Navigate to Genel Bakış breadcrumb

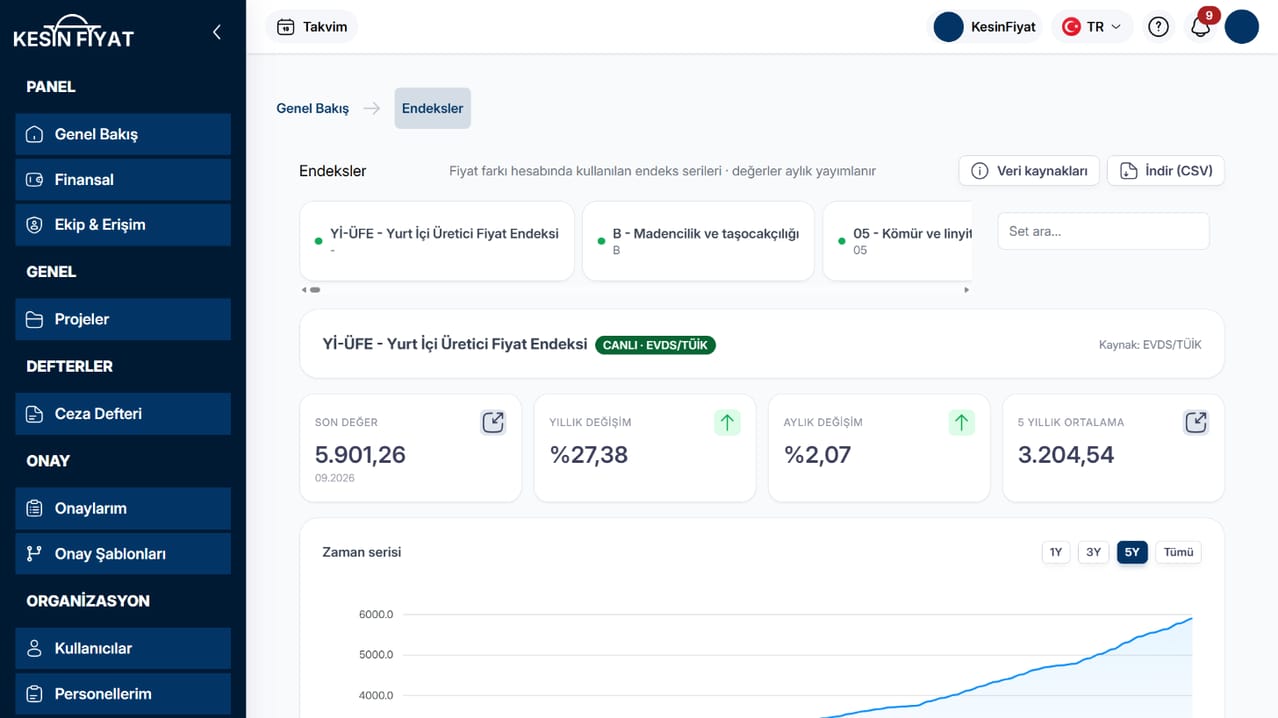pyautogui.click(x=313, y=108)
